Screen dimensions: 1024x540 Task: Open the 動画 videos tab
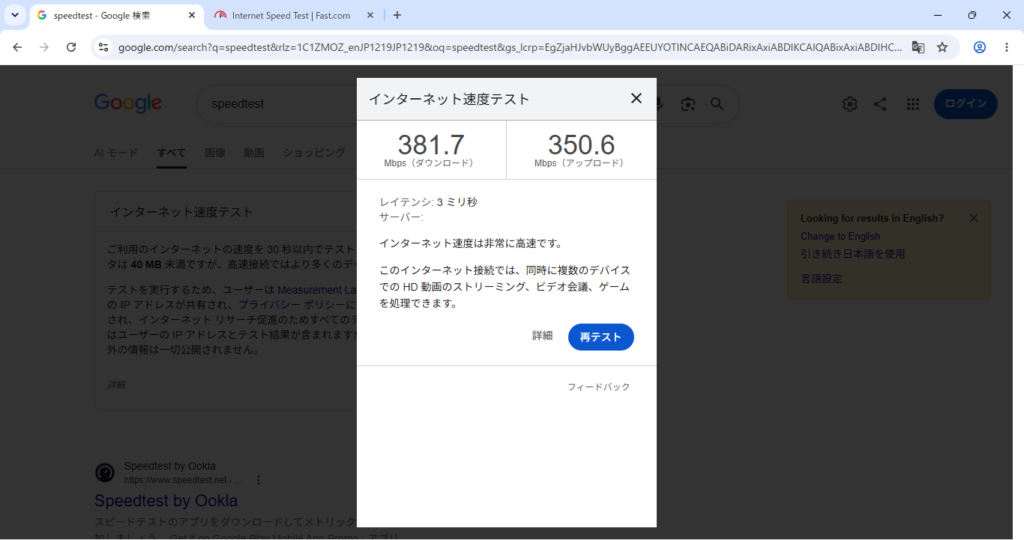tap(254, 153)
